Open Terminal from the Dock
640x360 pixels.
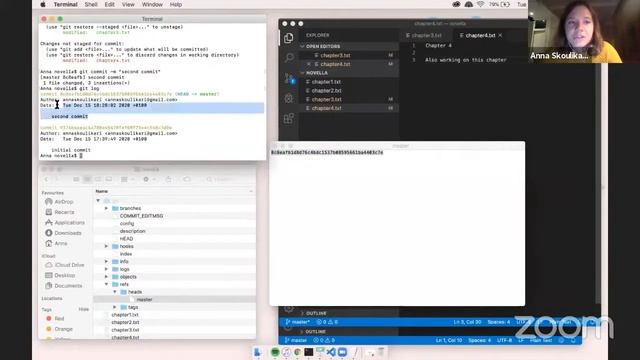(309, 352)
